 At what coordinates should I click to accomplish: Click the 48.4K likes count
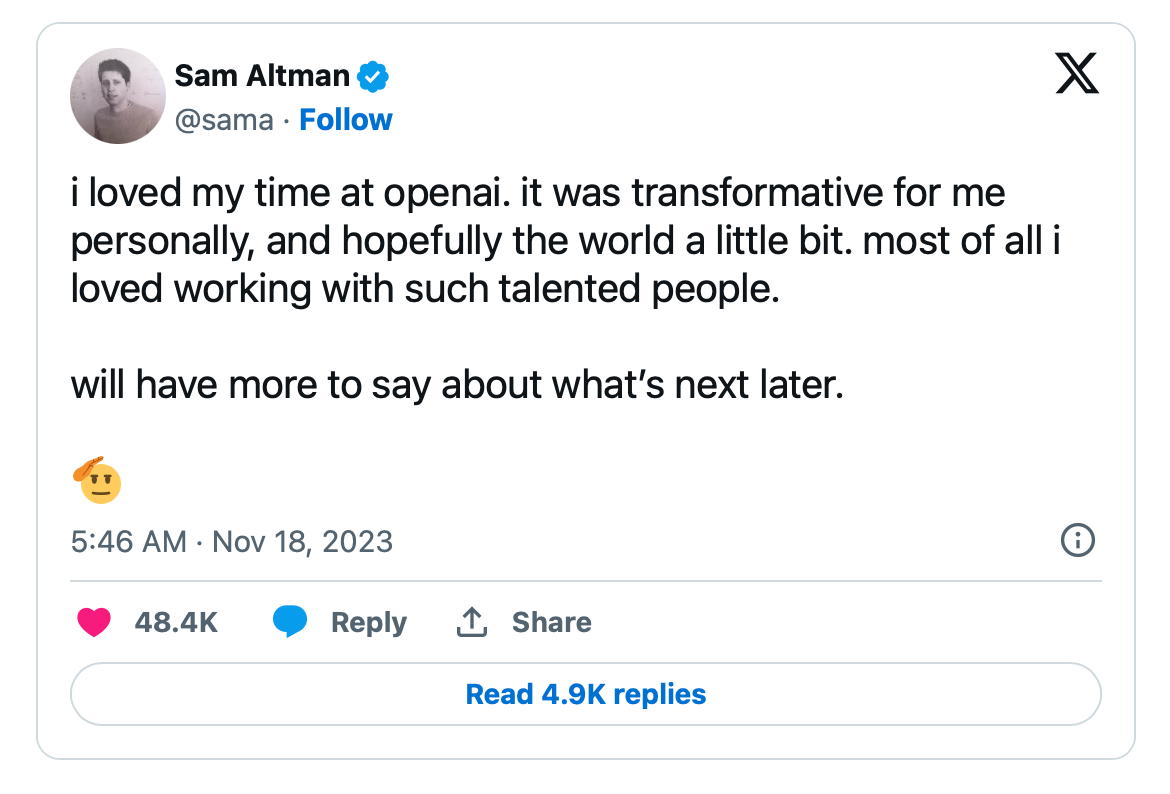176,622
